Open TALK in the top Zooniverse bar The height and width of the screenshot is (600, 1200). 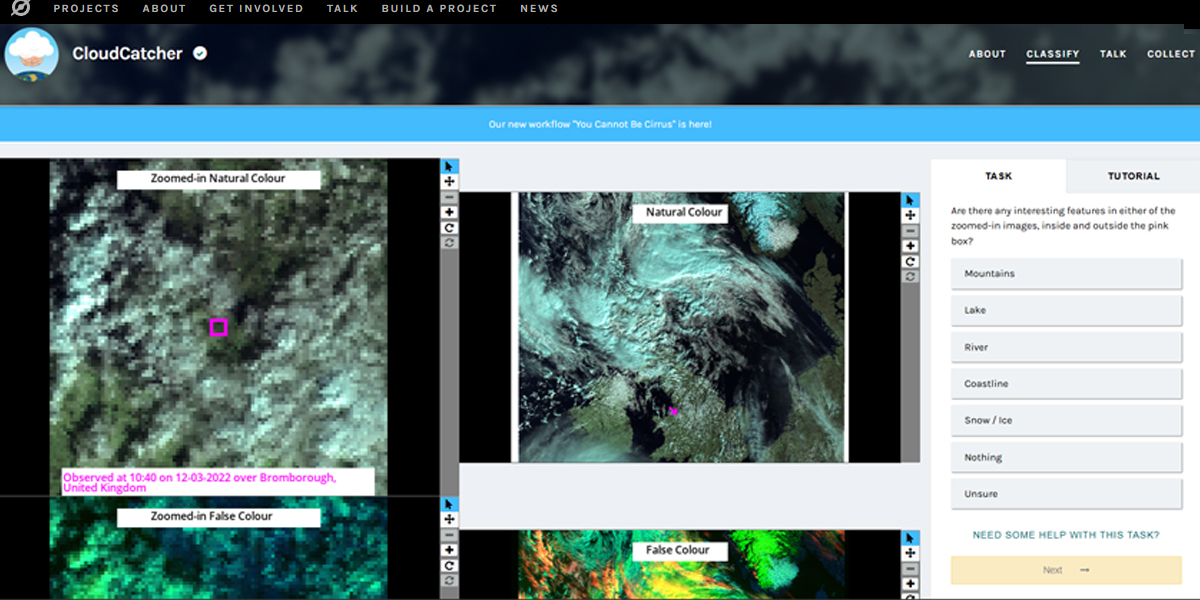click(342, 8)
